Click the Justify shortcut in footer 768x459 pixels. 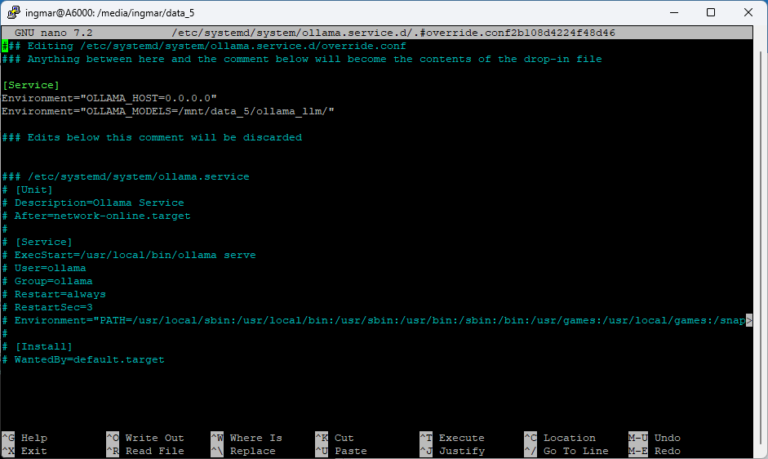(460, 451)
